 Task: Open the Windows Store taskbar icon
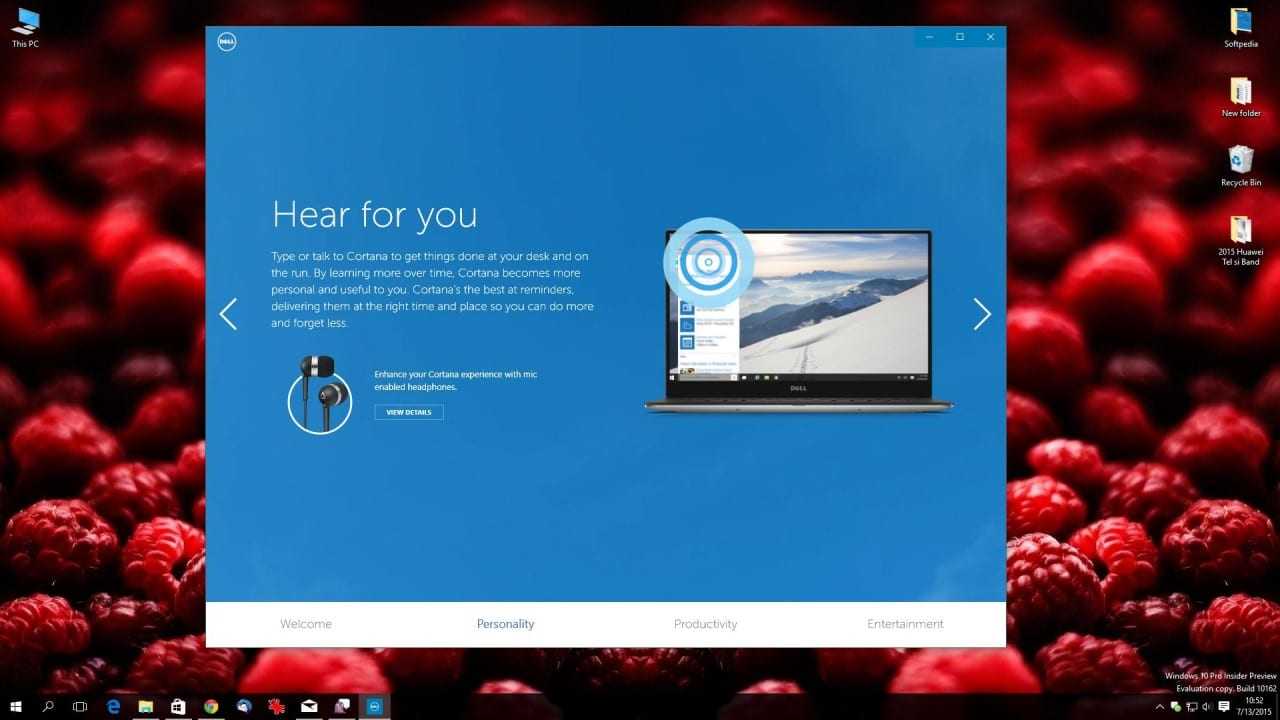(178, 707)
